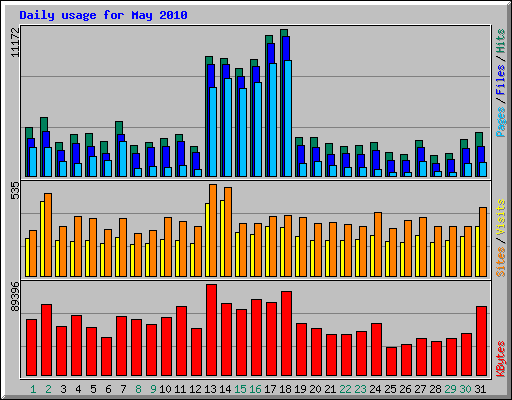Click the cyan pages bar for day 17
512x400 pixels.
click(x=273, y=120)
